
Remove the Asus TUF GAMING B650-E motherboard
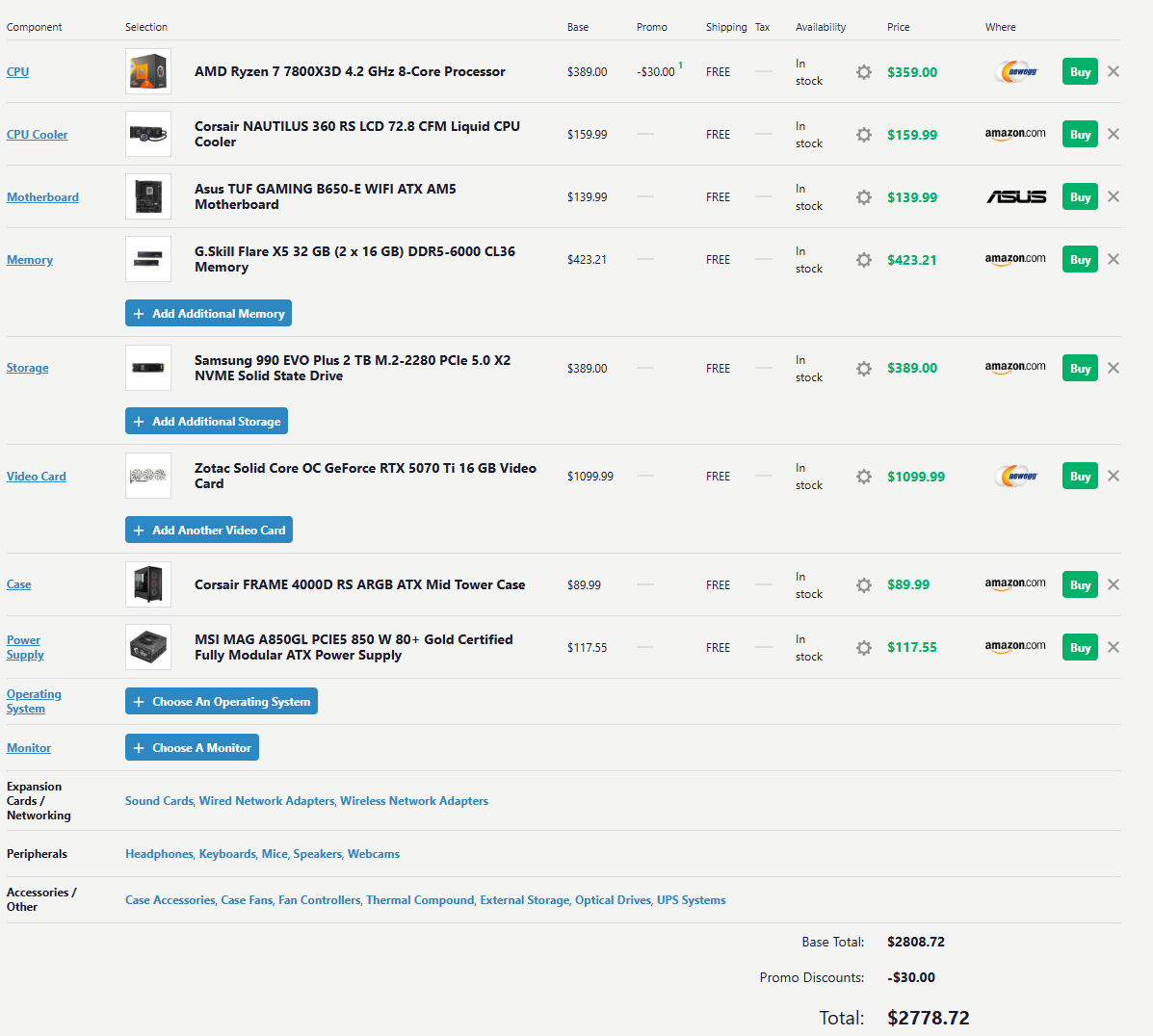coord(1114,196)
